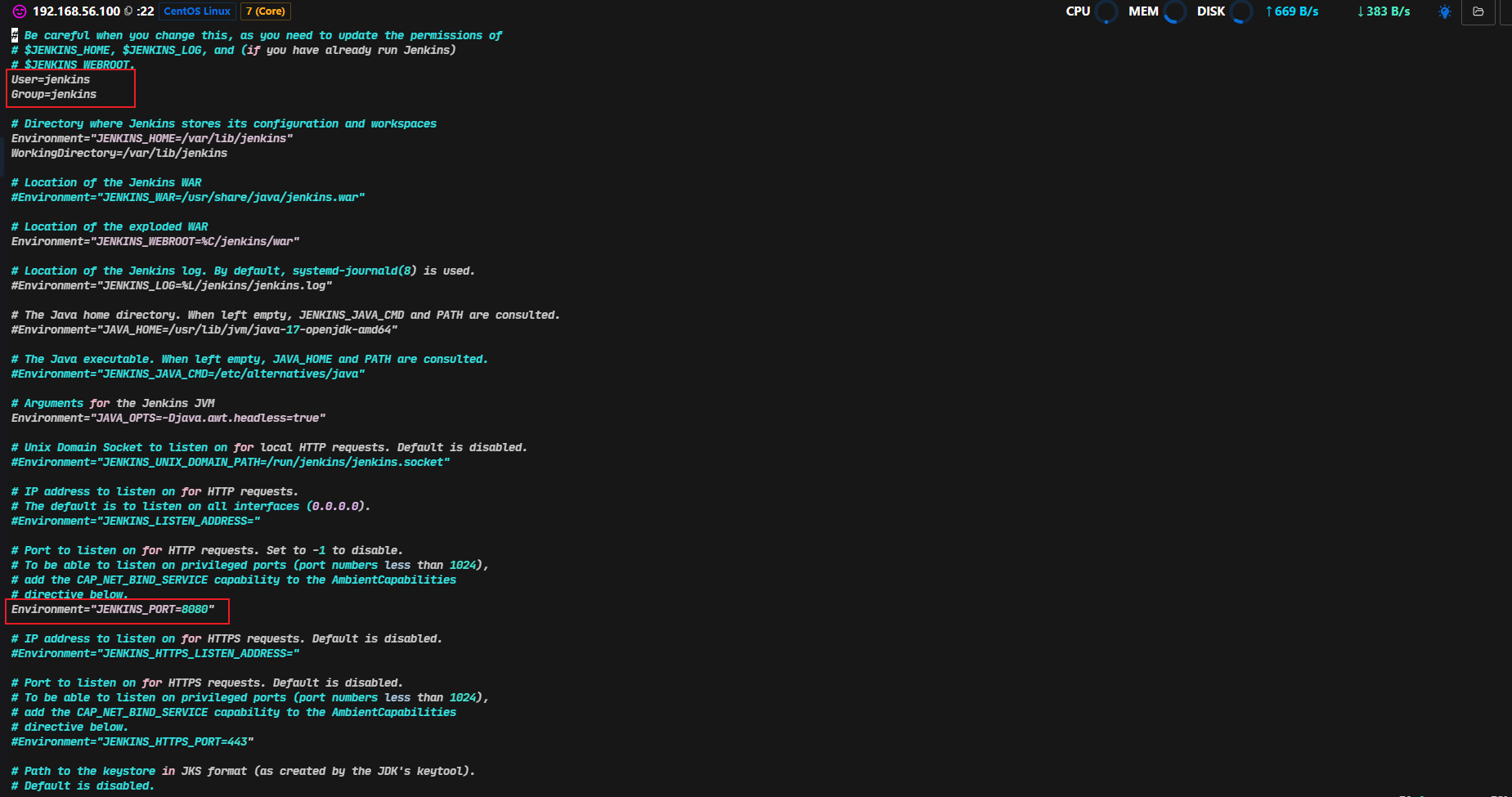Screen dimensions: 1512x797
Task: Click the CPU usage gauge
Action: click(1106, 11)
